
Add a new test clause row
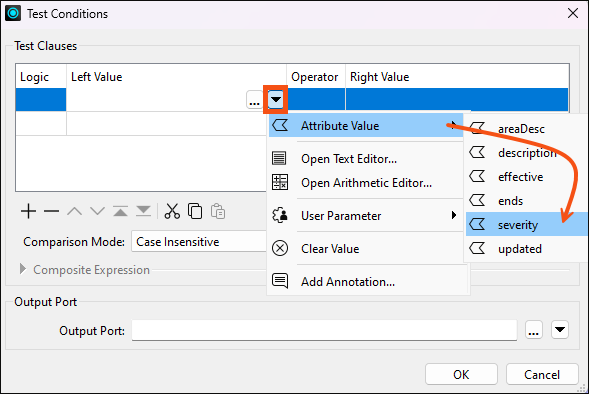pyautogui.click(x=29, y=211)
